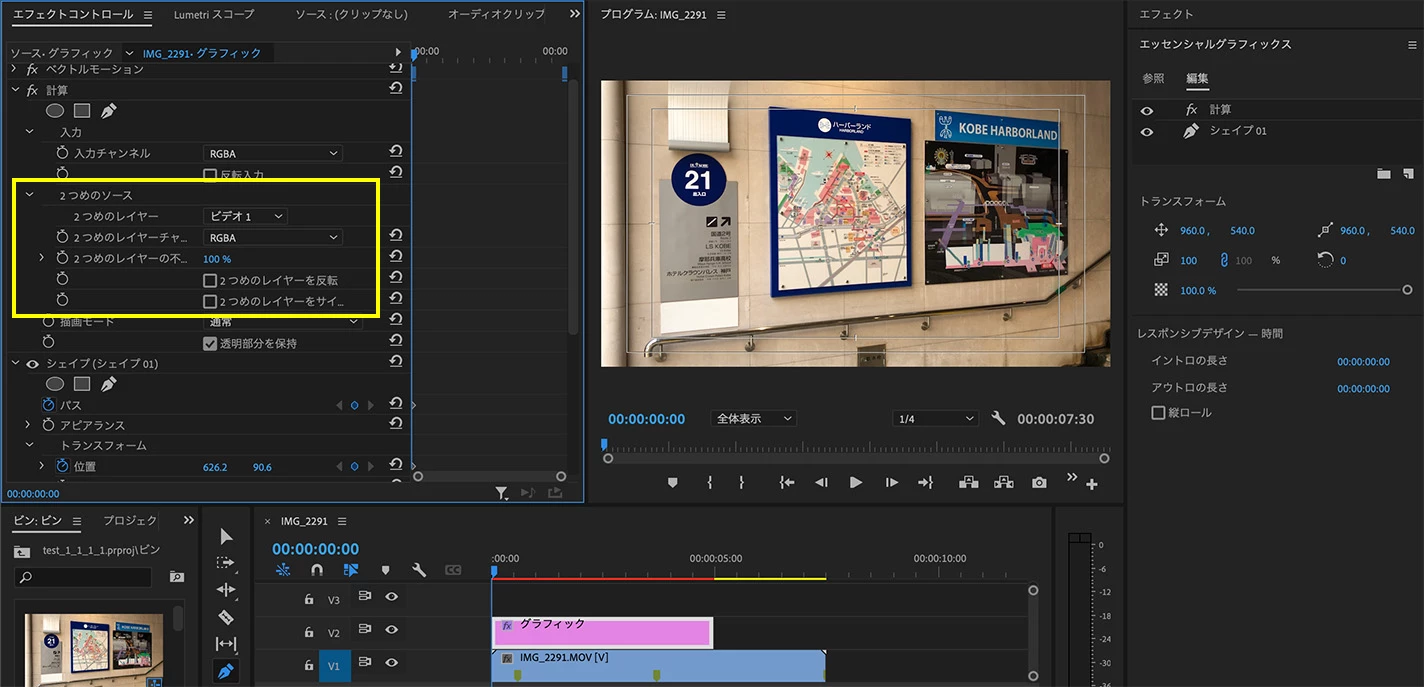Select the Ripple Edit tool
Viewport: 1424px width, 687px height.
click(226, 590)
